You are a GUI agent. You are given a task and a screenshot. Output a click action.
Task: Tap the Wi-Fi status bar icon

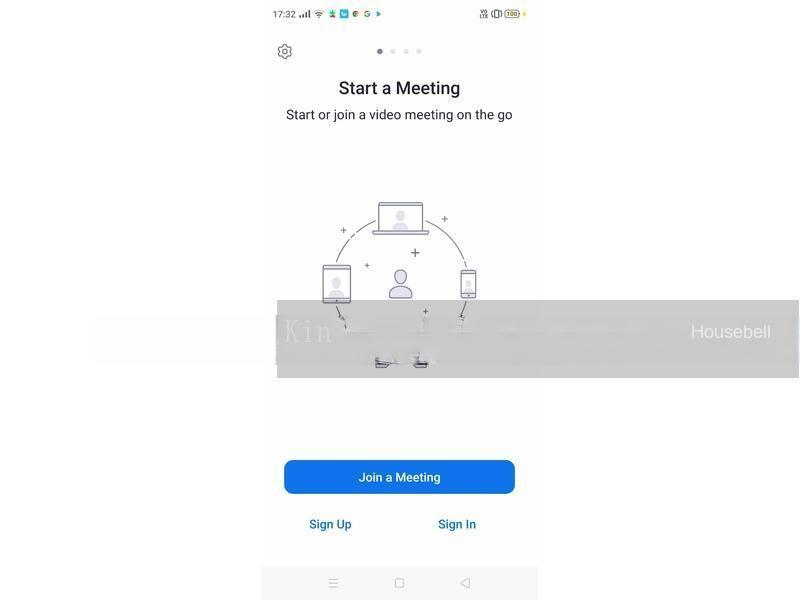319,14
